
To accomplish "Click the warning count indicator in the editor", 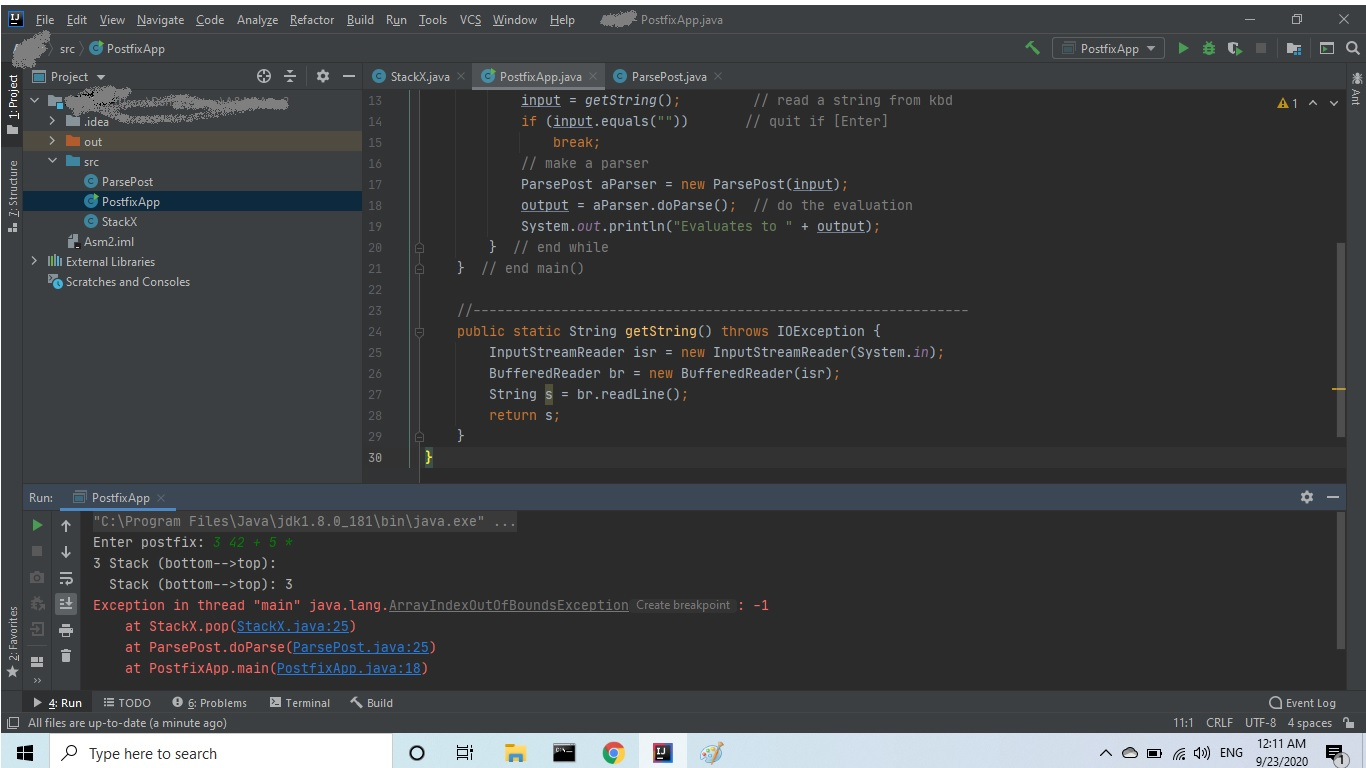I will coord(1287,103).
